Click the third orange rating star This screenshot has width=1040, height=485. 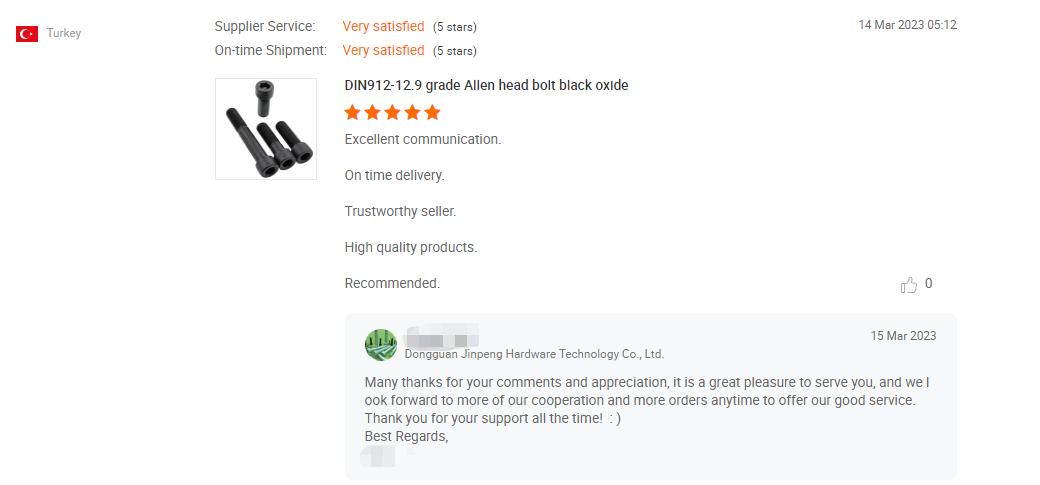pos(393,113)
